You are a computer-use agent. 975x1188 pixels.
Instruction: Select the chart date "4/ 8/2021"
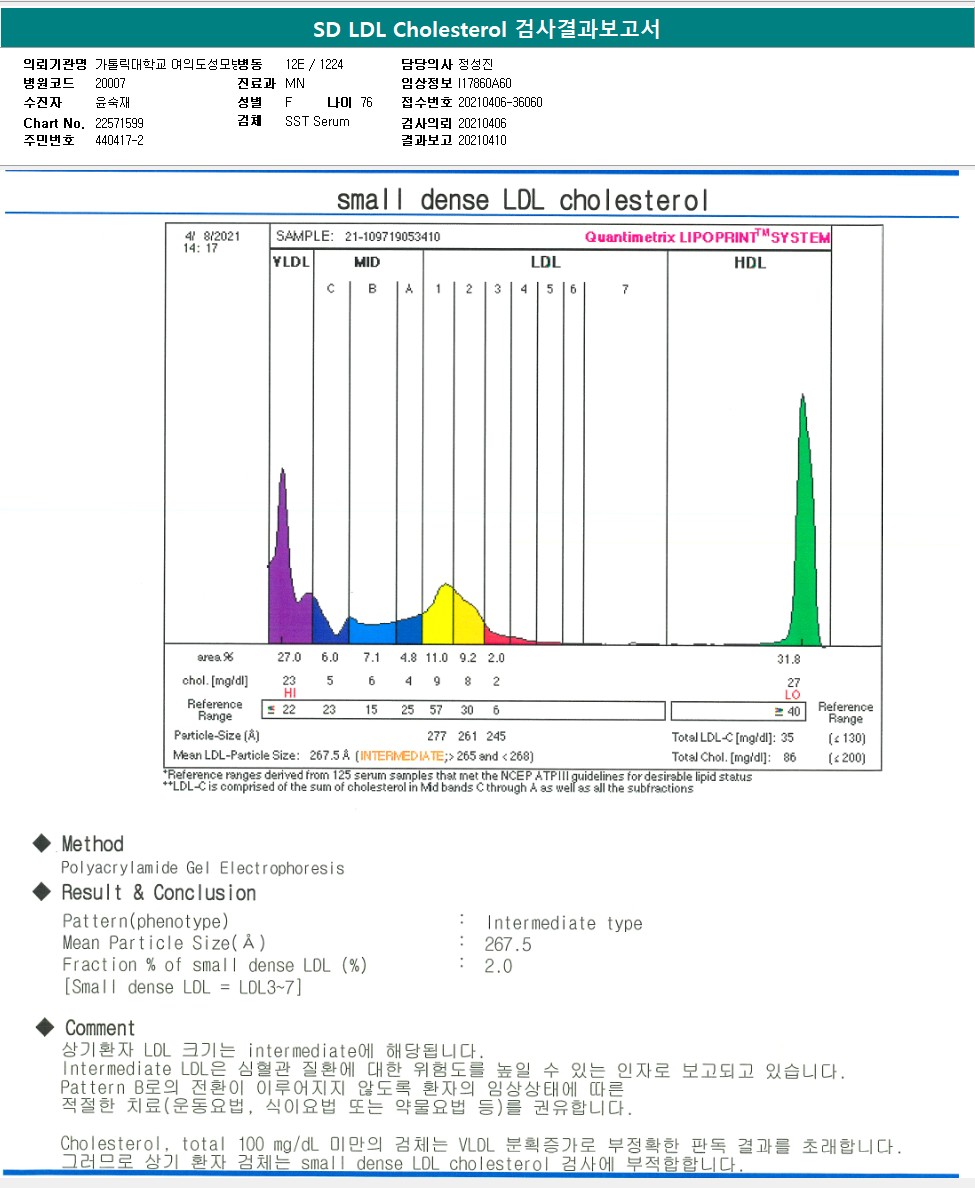coord(212,236)
